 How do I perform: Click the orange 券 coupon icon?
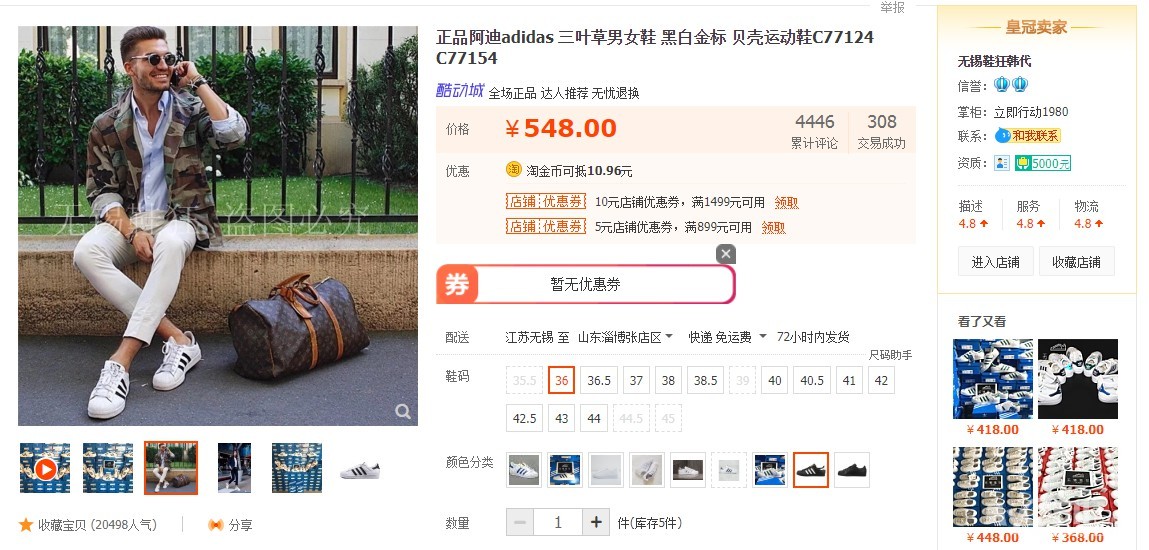tap(457, 284)
